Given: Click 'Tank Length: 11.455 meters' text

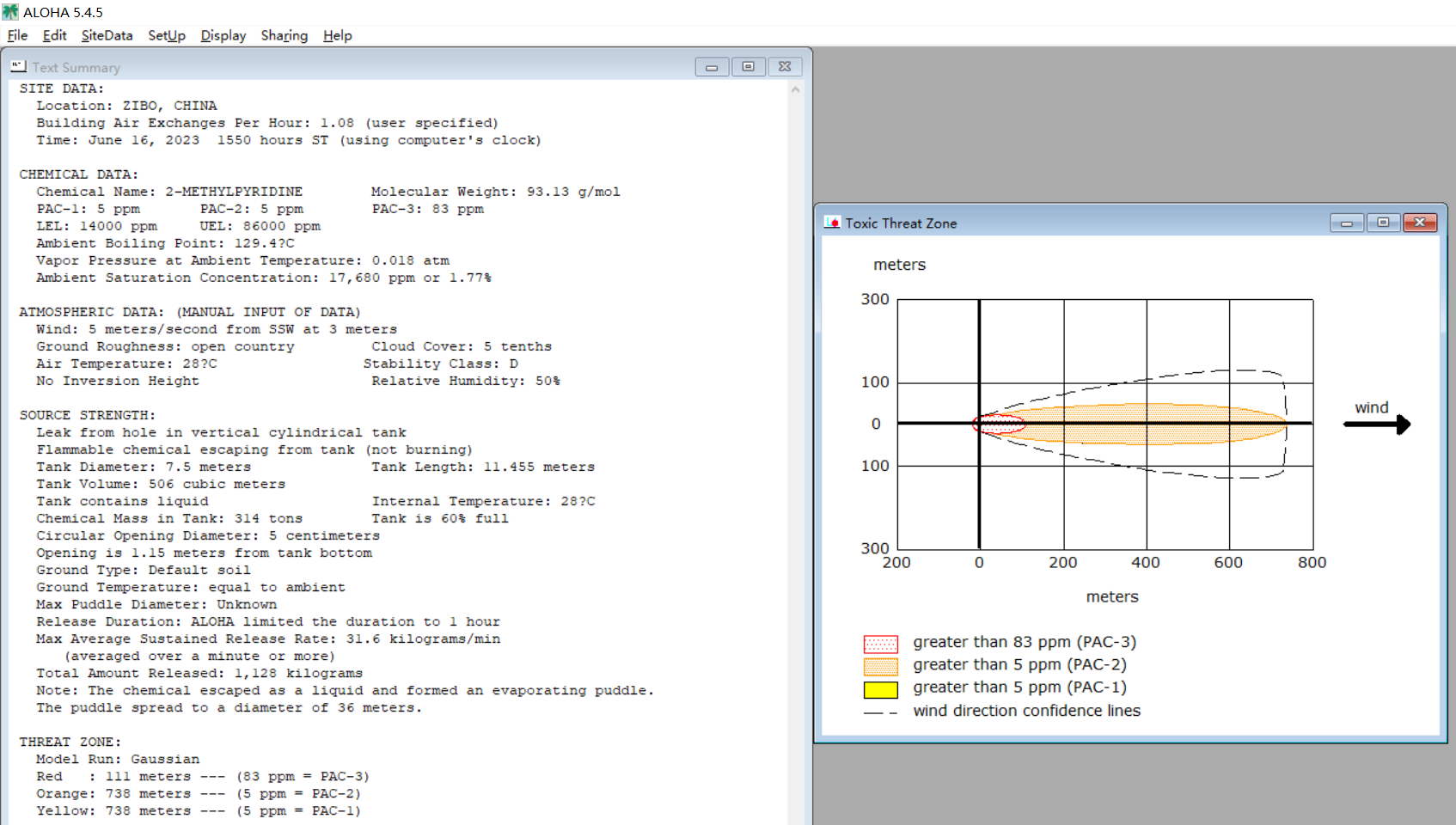Looking at the screenshot, I should pos(483,467).
